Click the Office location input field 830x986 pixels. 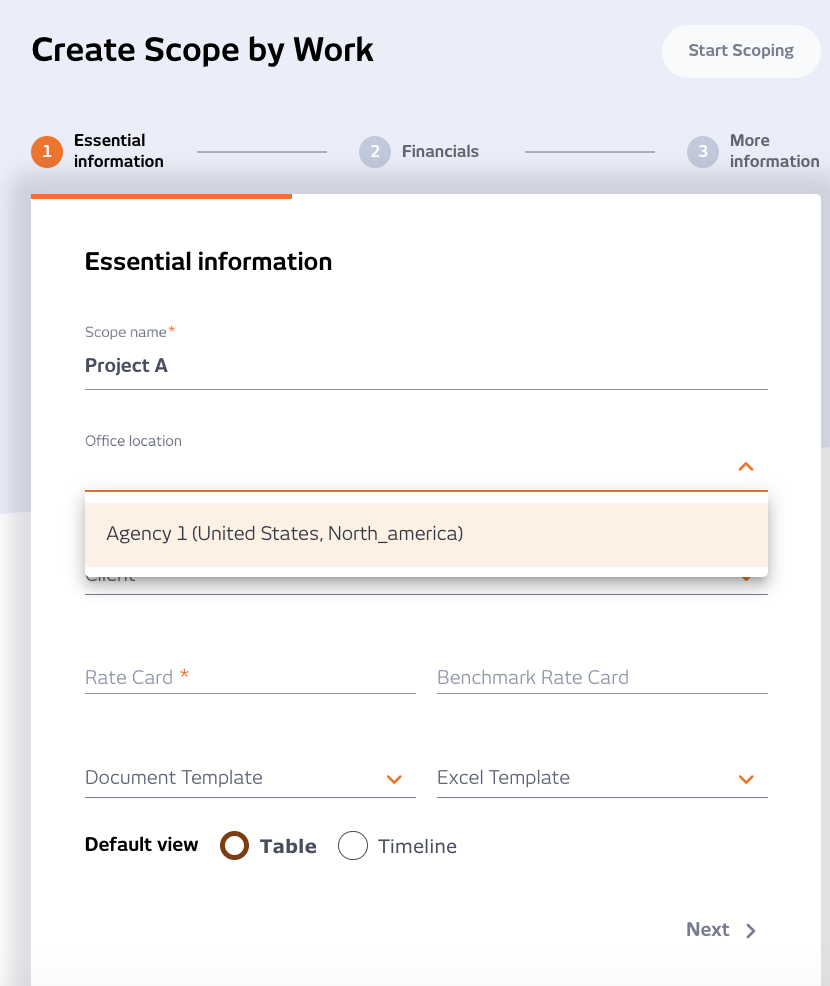click(x=405, y=468)
